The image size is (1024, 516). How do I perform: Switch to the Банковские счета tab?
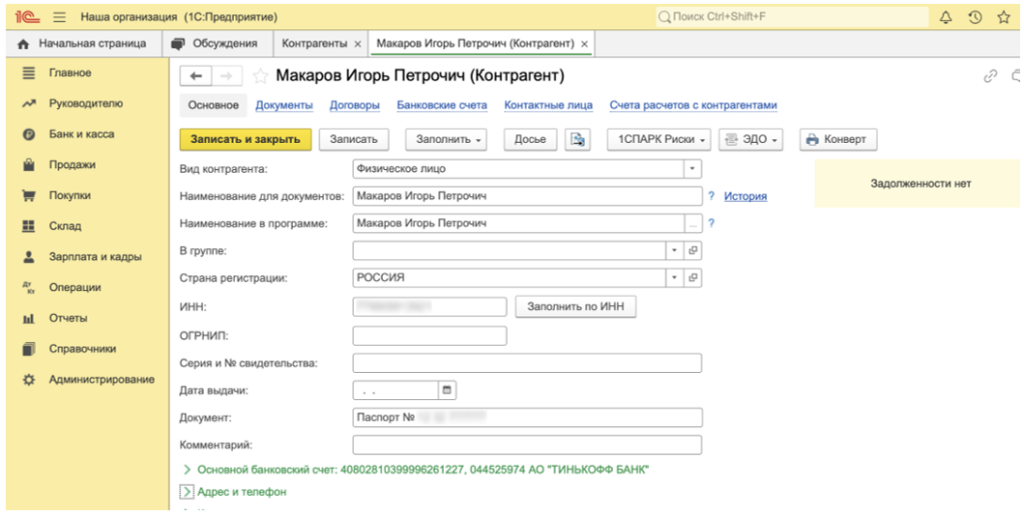click(x=441, y=105)
